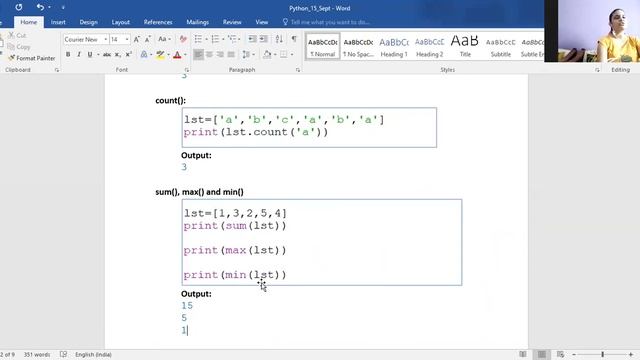
Task: Click Format Painter in Clipboard group
Action: click(x=31, y=58)
